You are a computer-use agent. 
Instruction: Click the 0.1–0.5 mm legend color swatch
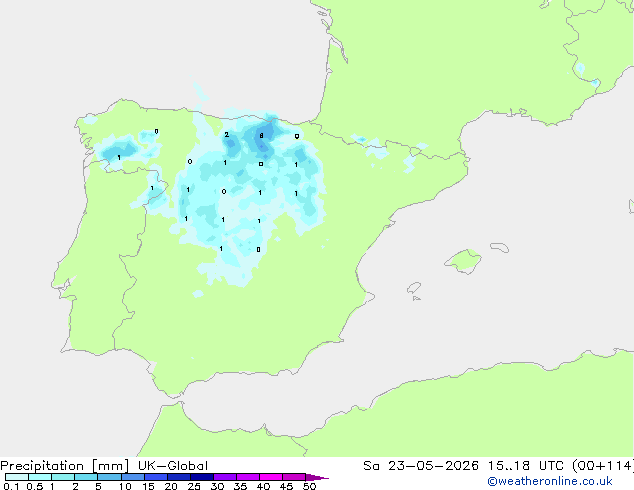[x=17, y=477]
